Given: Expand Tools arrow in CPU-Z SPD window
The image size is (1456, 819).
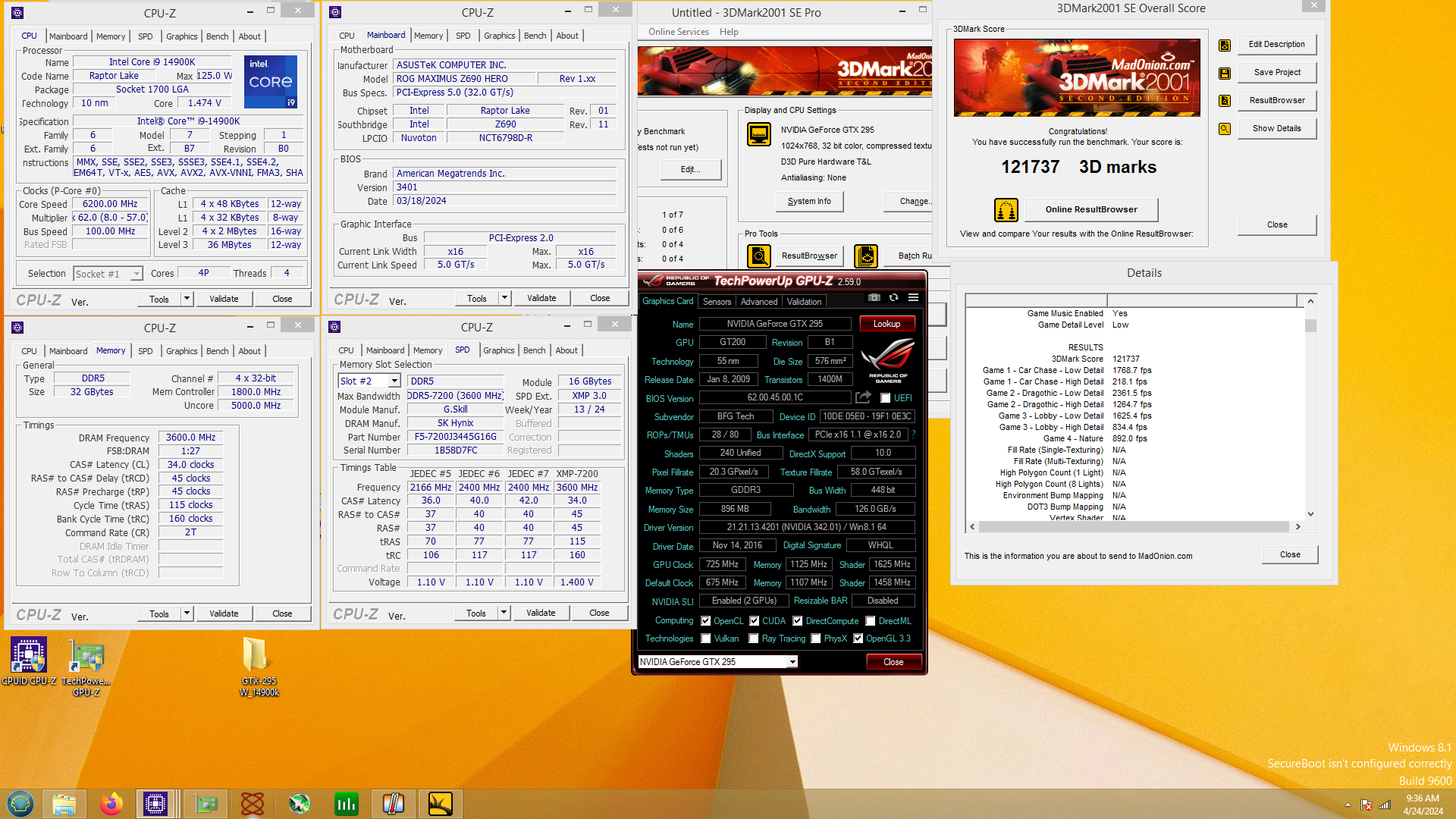Looking at the screenshot, I should (504, 613).
